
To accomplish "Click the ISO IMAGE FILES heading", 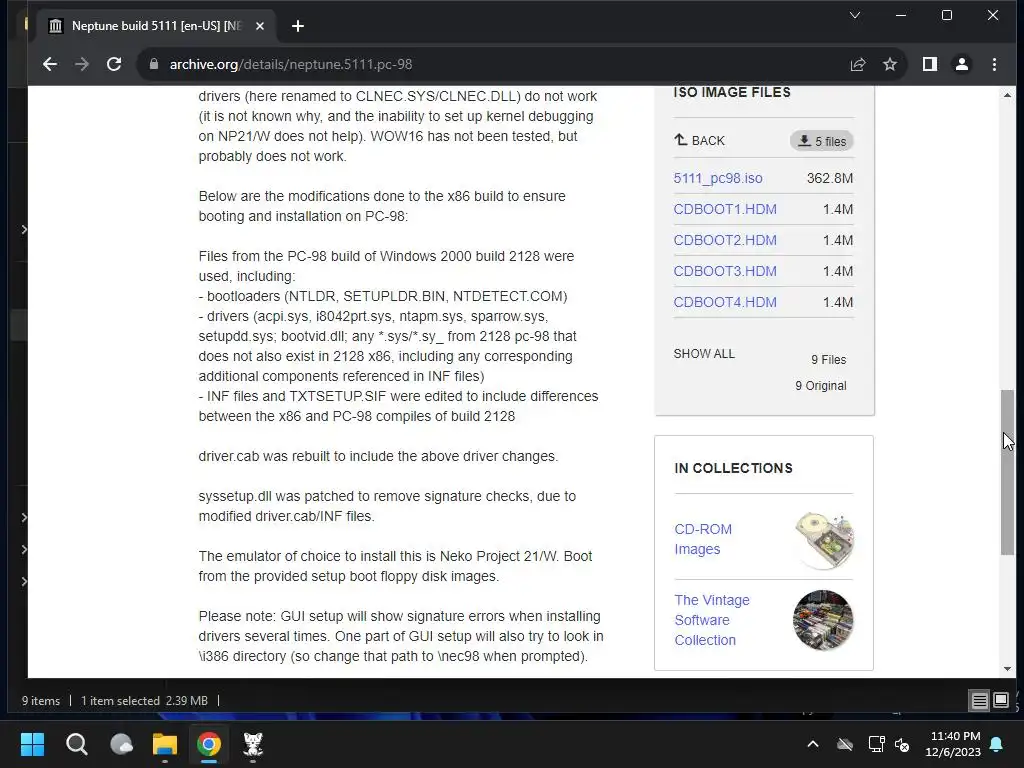I will point(732,92).
